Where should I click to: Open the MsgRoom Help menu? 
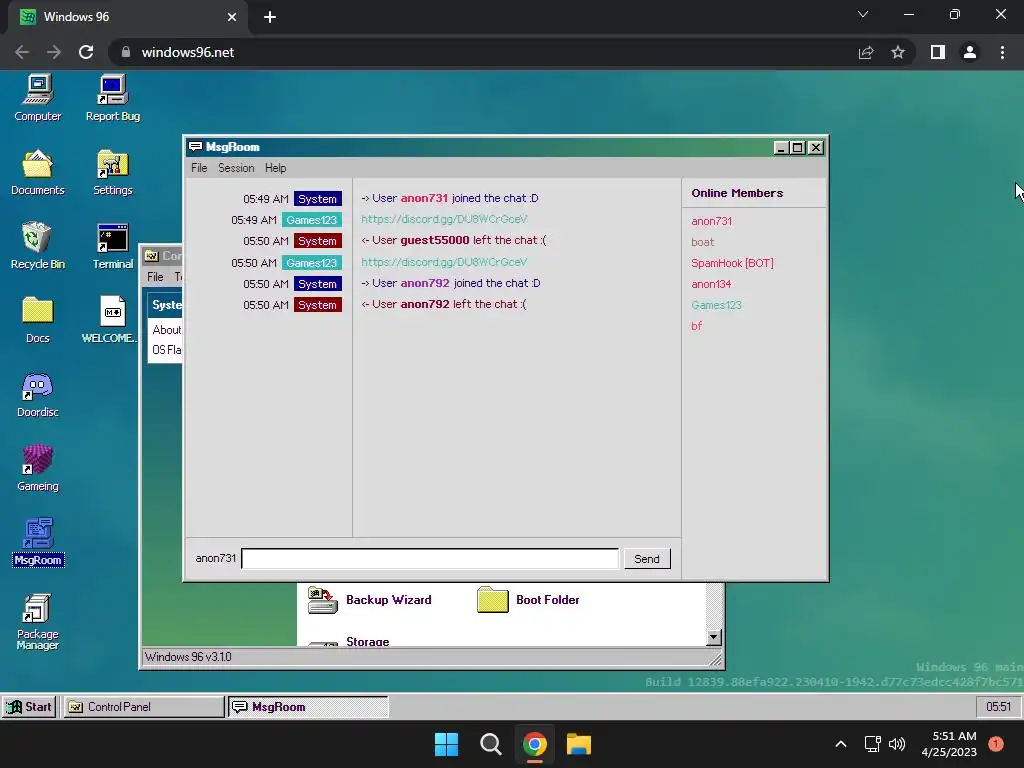coord(276,168)
